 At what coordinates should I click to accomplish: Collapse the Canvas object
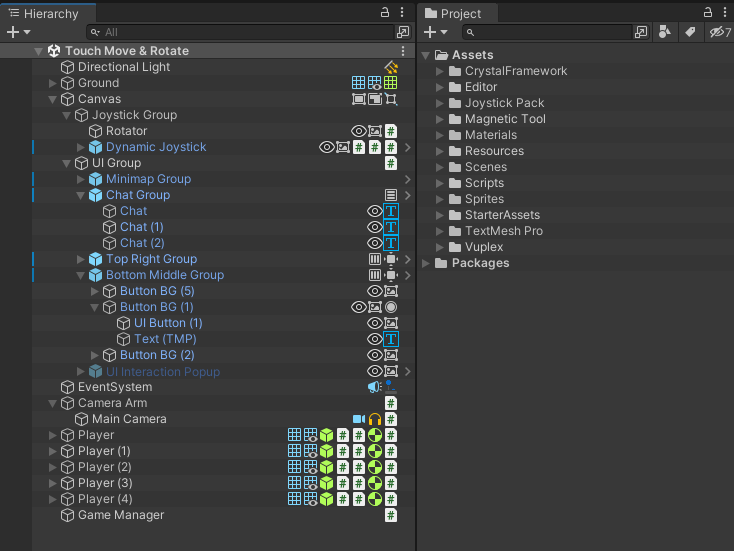tap(52, 99)
